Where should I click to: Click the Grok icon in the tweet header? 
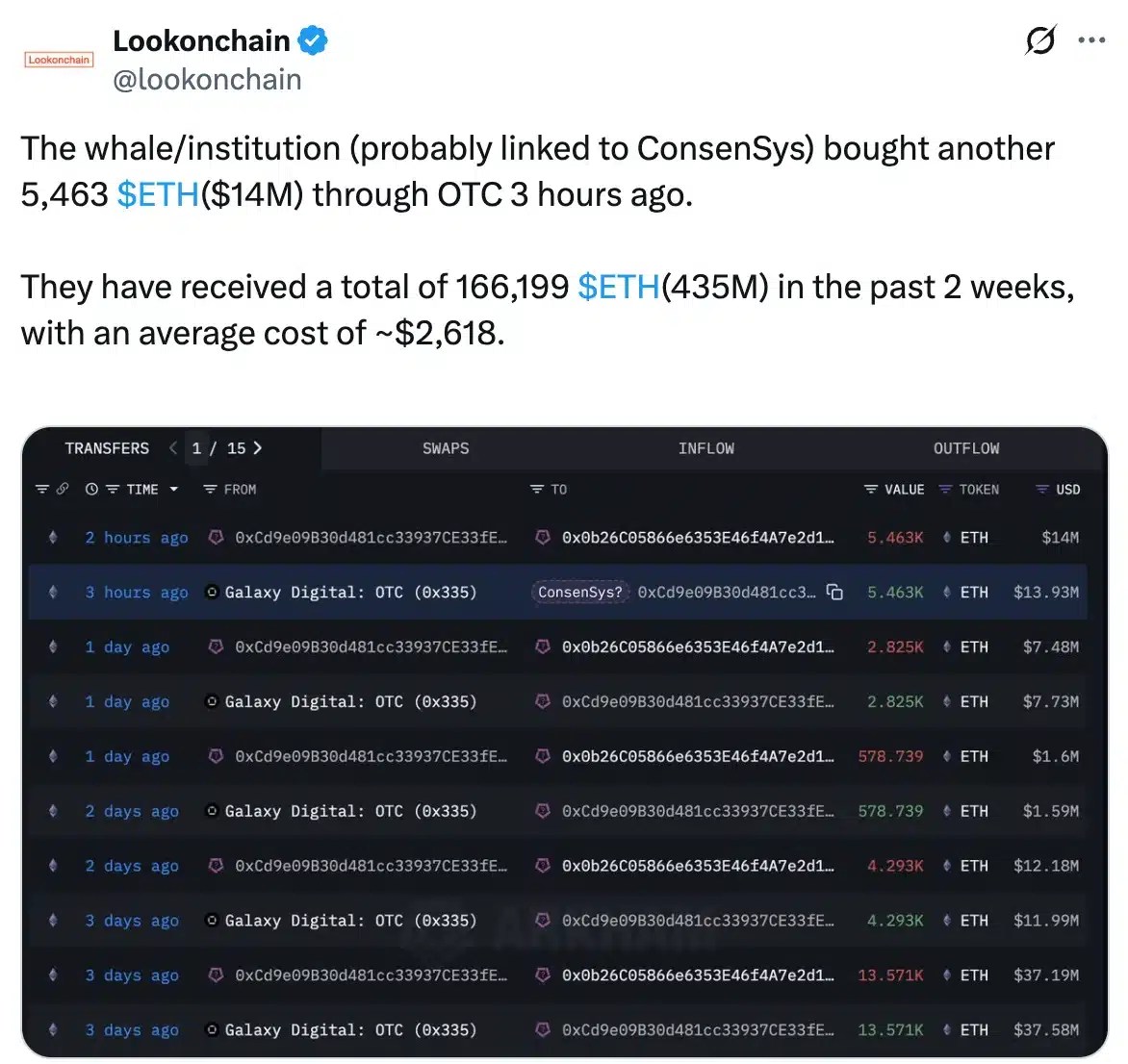coord(1039,40)
